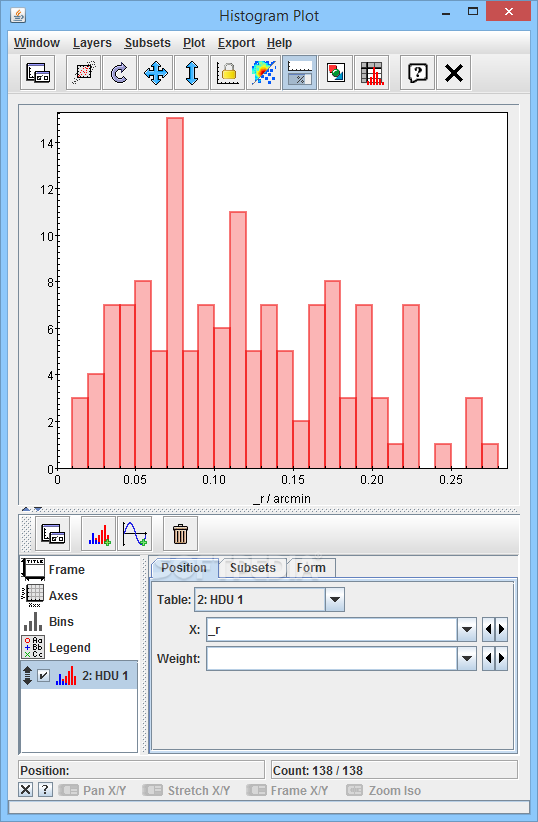Add a new histogram layer icon
538x822 pixels.
(x=99, y=534)
